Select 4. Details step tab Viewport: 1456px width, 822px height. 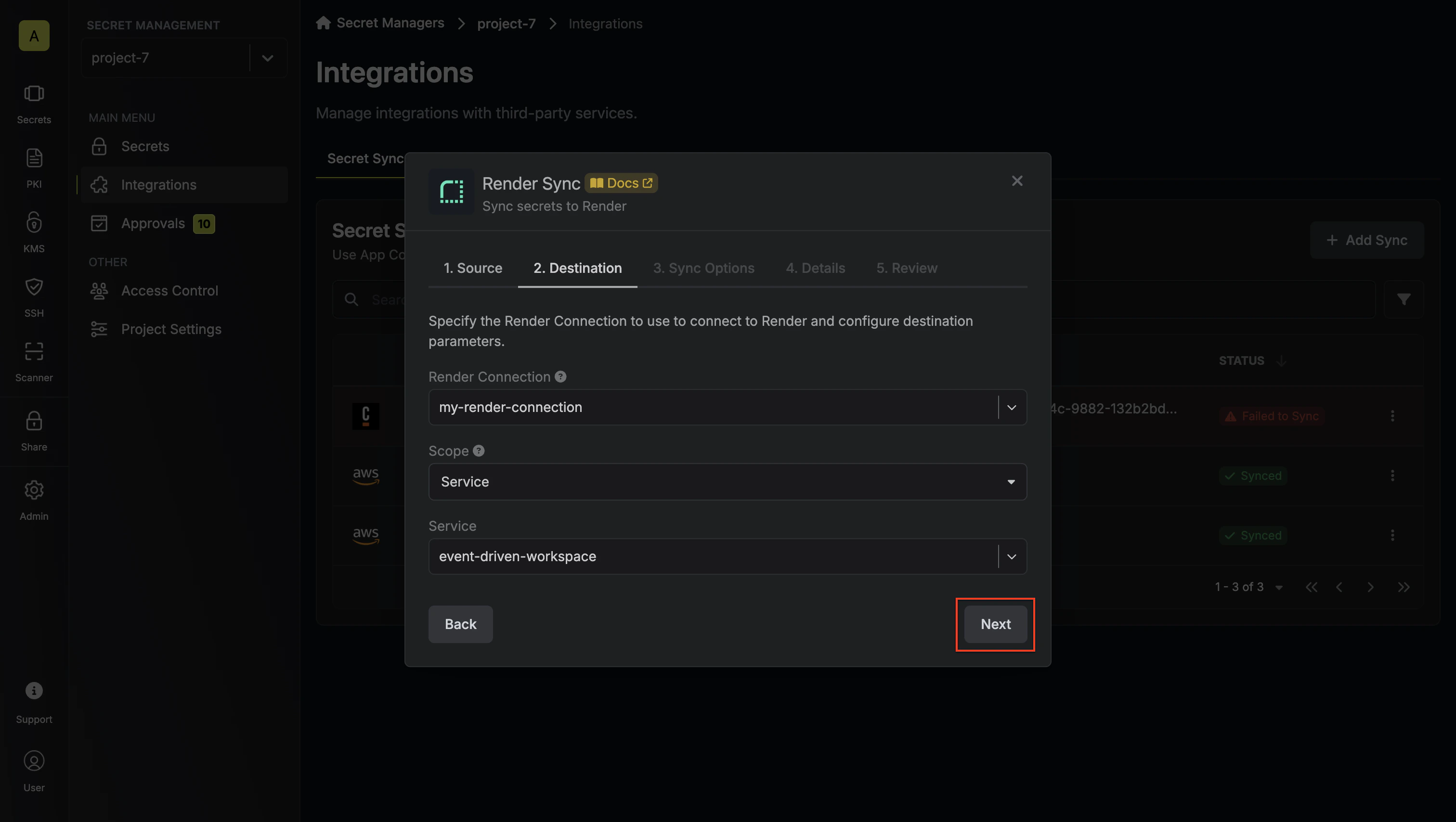click(x=815, y=268)
